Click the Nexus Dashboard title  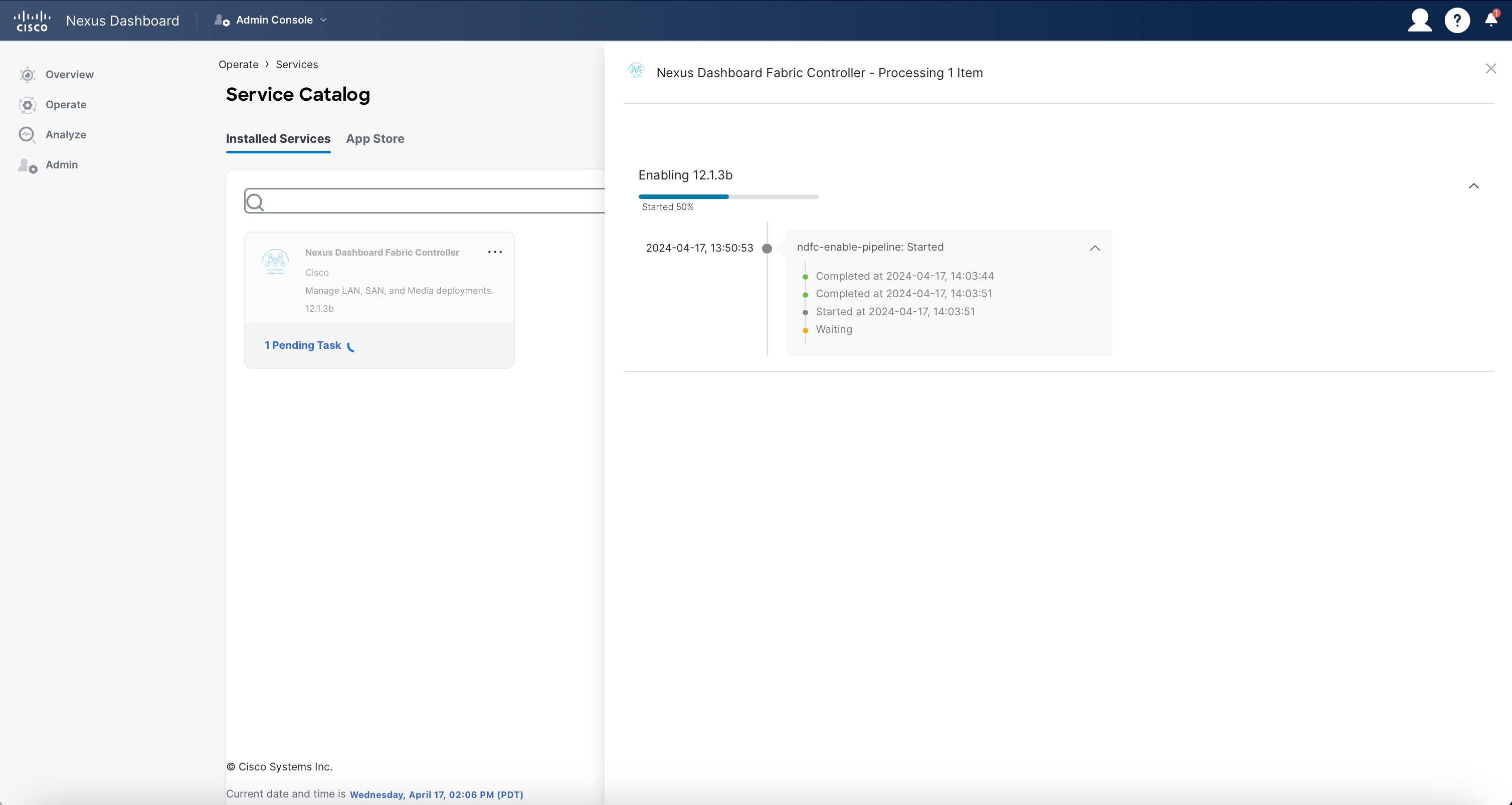click(x=122, y=21)
